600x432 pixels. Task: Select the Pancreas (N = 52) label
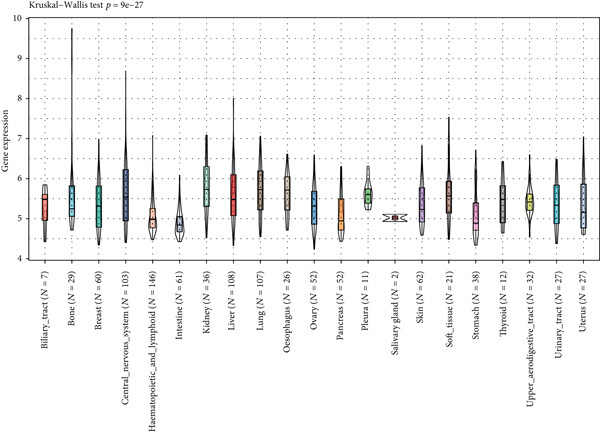(x=341, y=305)
